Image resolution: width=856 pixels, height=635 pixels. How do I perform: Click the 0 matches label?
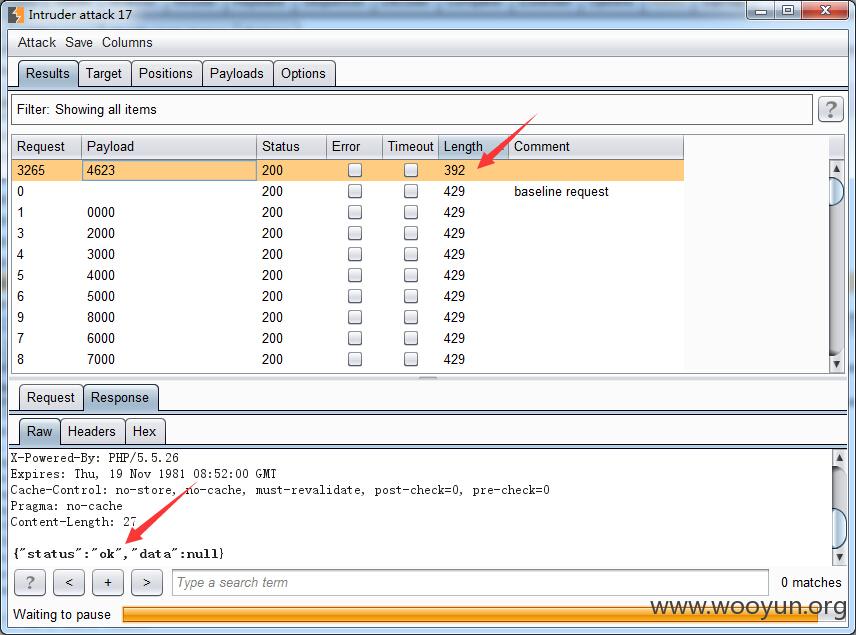click(811, 583)
